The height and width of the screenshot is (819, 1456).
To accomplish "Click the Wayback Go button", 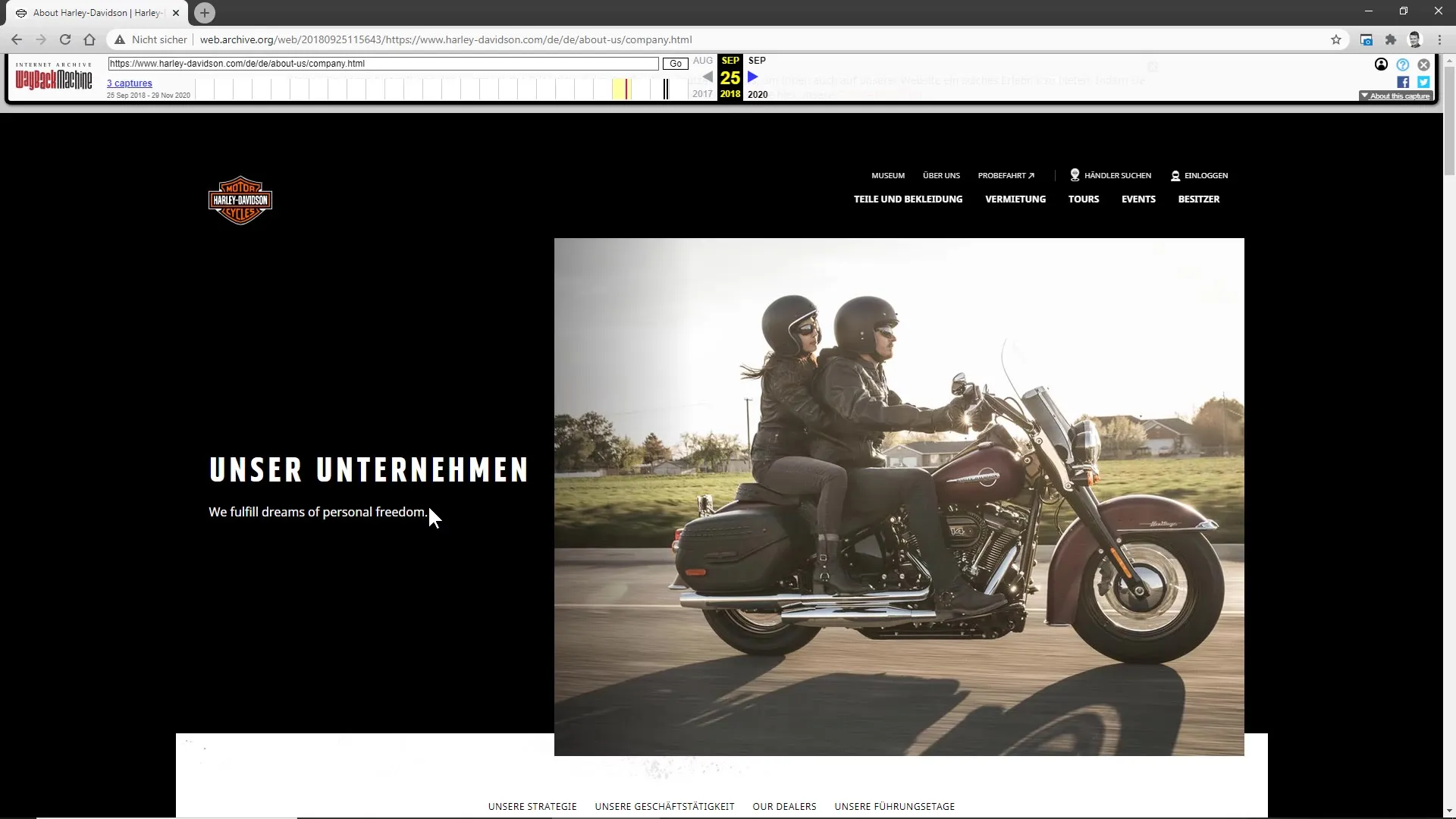I will pyautogui.click(x=675, y=64).
